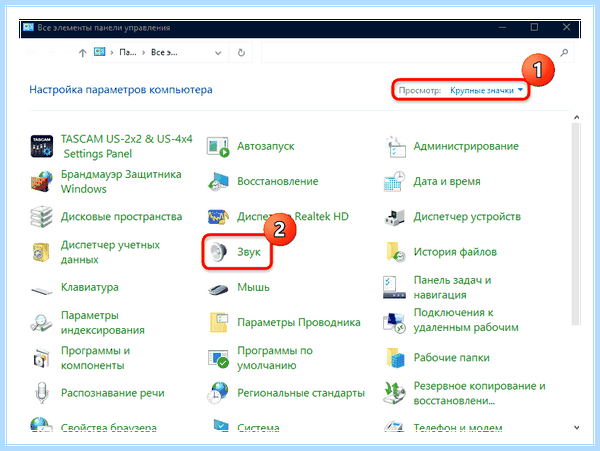Viewport: 600px width, 451px height.
Task: Click the История файлов folder icon
Action: (395, 252)
